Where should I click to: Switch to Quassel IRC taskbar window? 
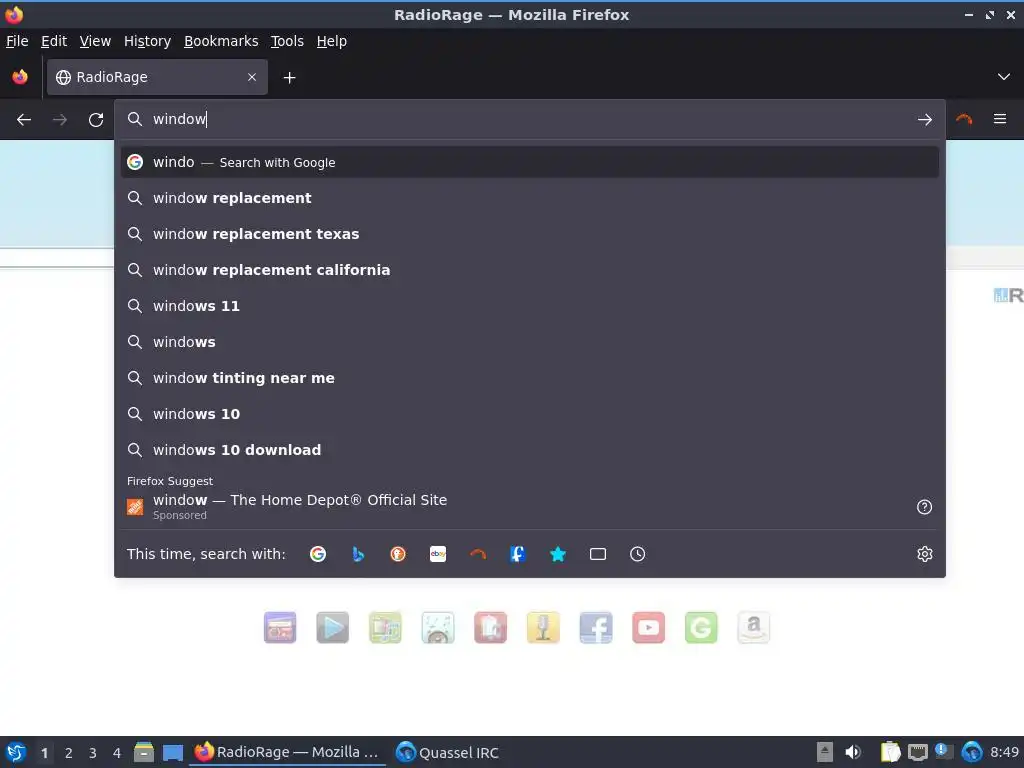(x=447, y=752)
